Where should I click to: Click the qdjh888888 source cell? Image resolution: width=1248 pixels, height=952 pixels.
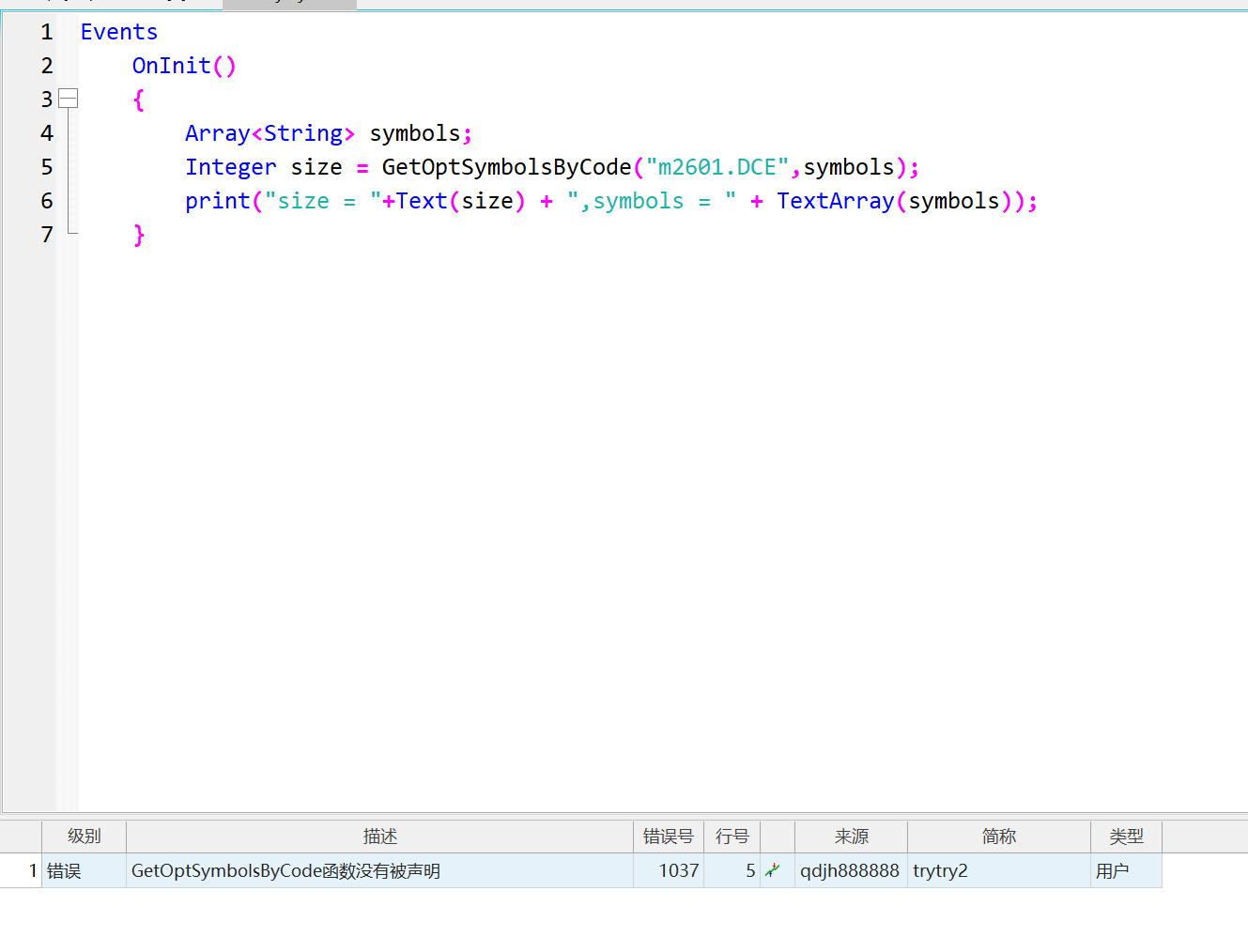[849, 870]
